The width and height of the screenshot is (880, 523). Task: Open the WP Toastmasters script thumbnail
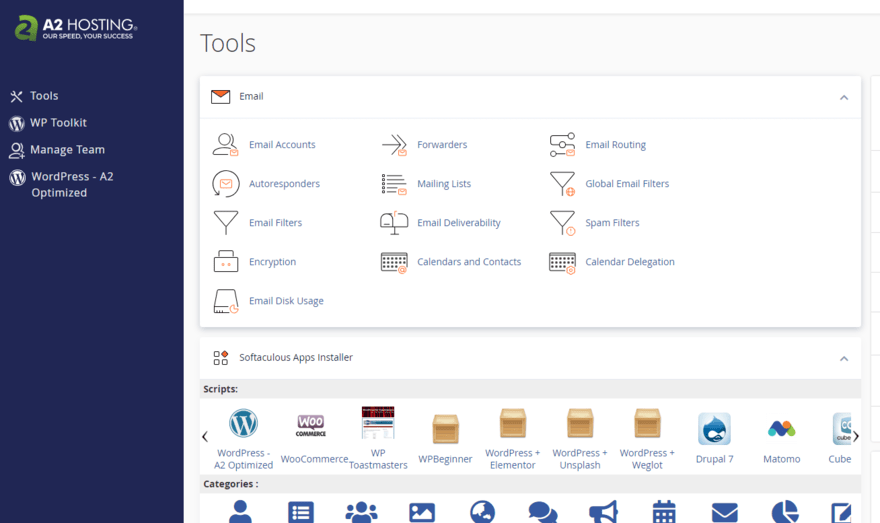click(x=378, y=423)
